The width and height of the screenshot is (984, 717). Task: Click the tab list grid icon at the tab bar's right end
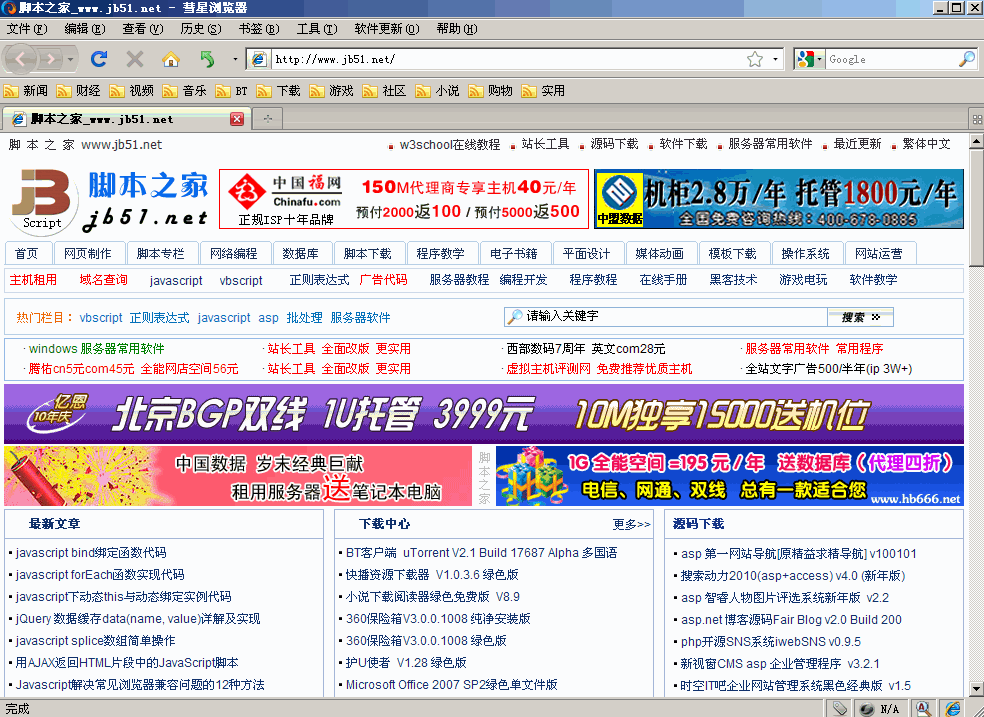pyautogui.click(x=976, y=119)
